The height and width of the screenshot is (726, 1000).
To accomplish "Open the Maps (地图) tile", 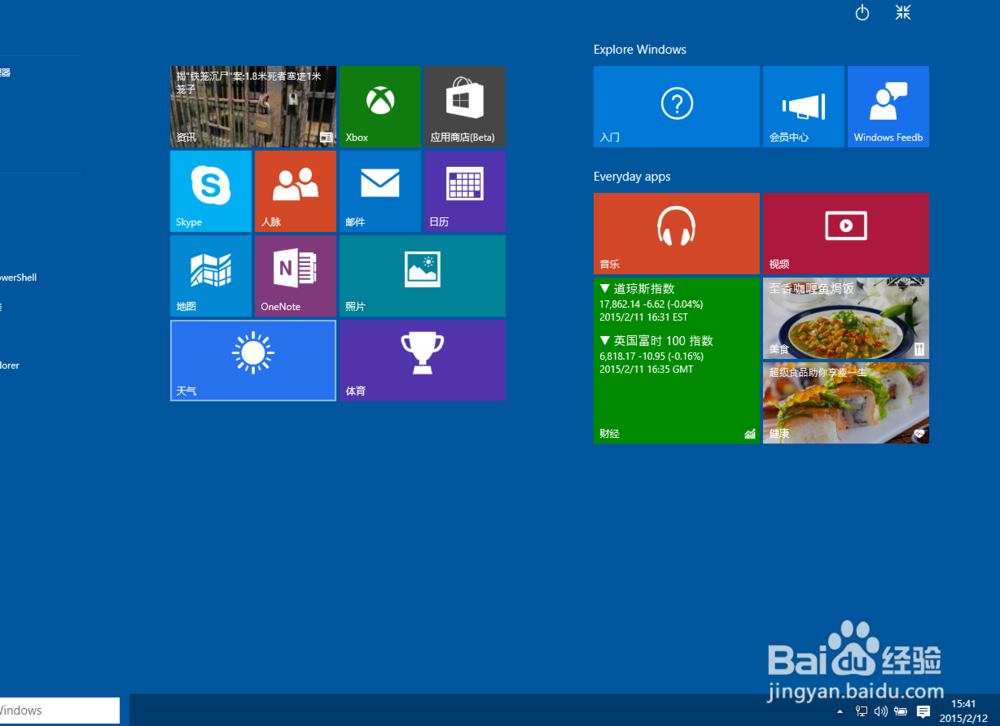I will pyautogui.click(x=211, y=276).
